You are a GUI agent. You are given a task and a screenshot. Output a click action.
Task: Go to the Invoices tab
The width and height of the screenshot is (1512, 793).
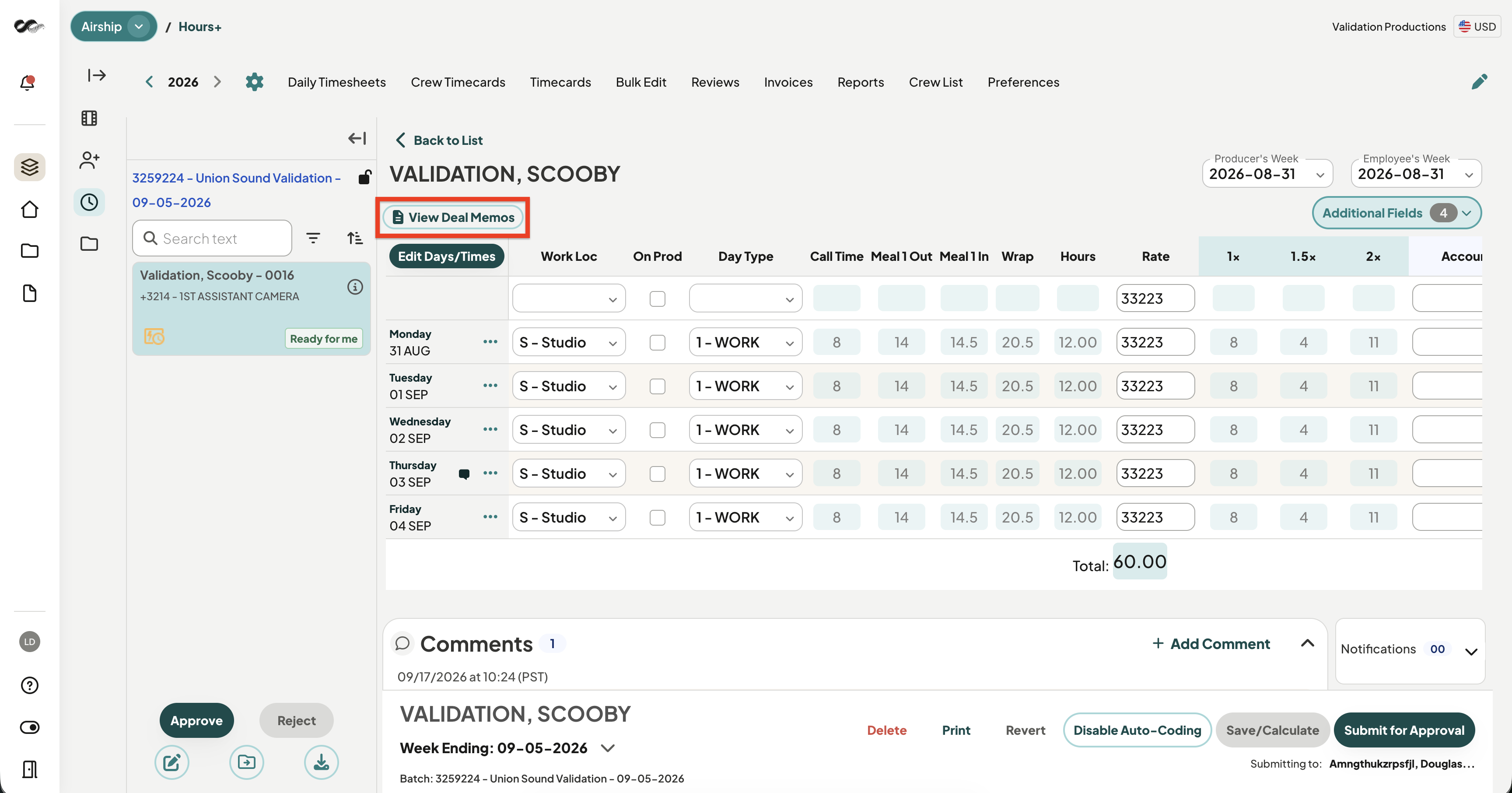tap(788, 82)
